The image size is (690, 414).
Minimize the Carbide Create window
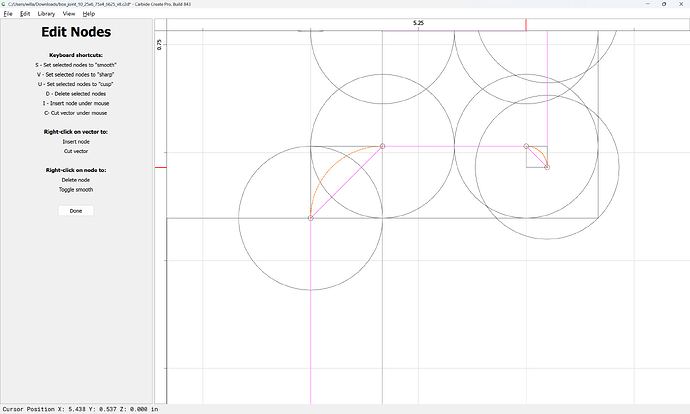(x=647, y=4)
